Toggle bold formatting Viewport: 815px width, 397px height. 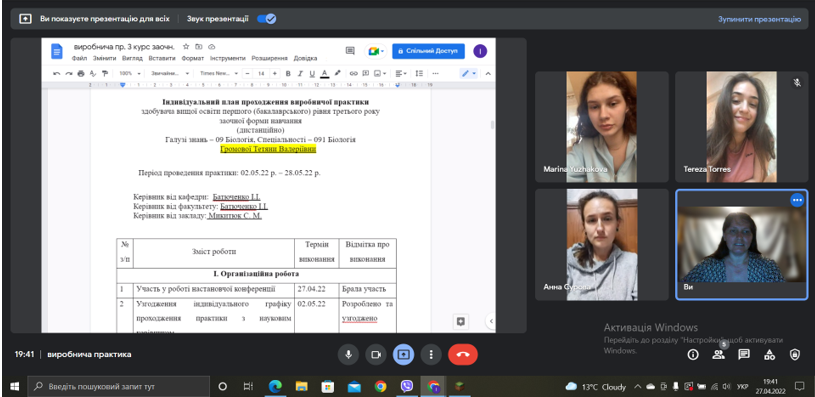coord(288,73)
